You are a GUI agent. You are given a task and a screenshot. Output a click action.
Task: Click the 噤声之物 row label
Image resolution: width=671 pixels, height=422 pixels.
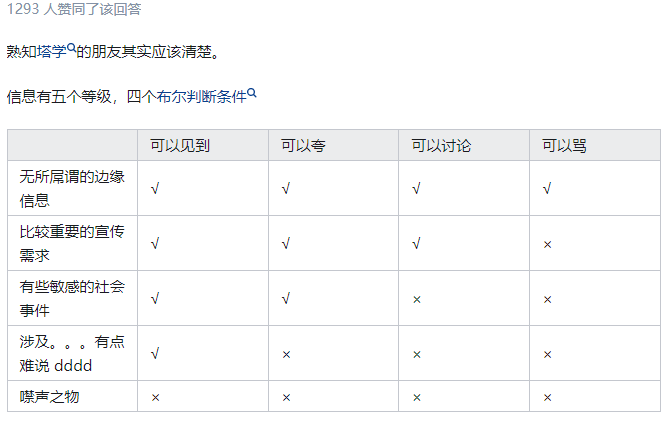click(49, 397)
